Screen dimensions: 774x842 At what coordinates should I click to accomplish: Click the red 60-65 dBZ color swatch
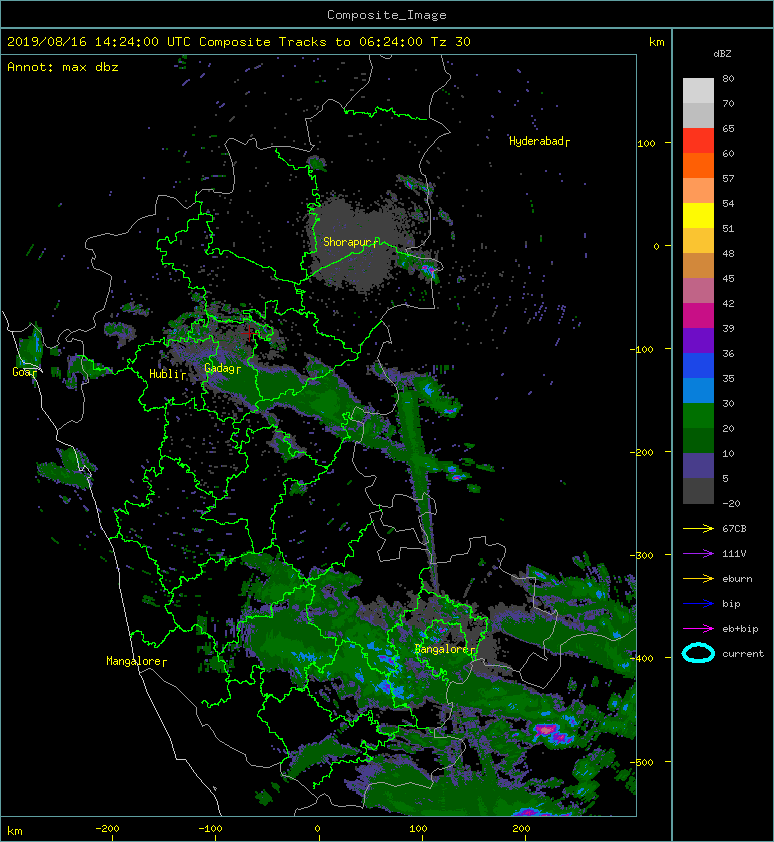698,141
